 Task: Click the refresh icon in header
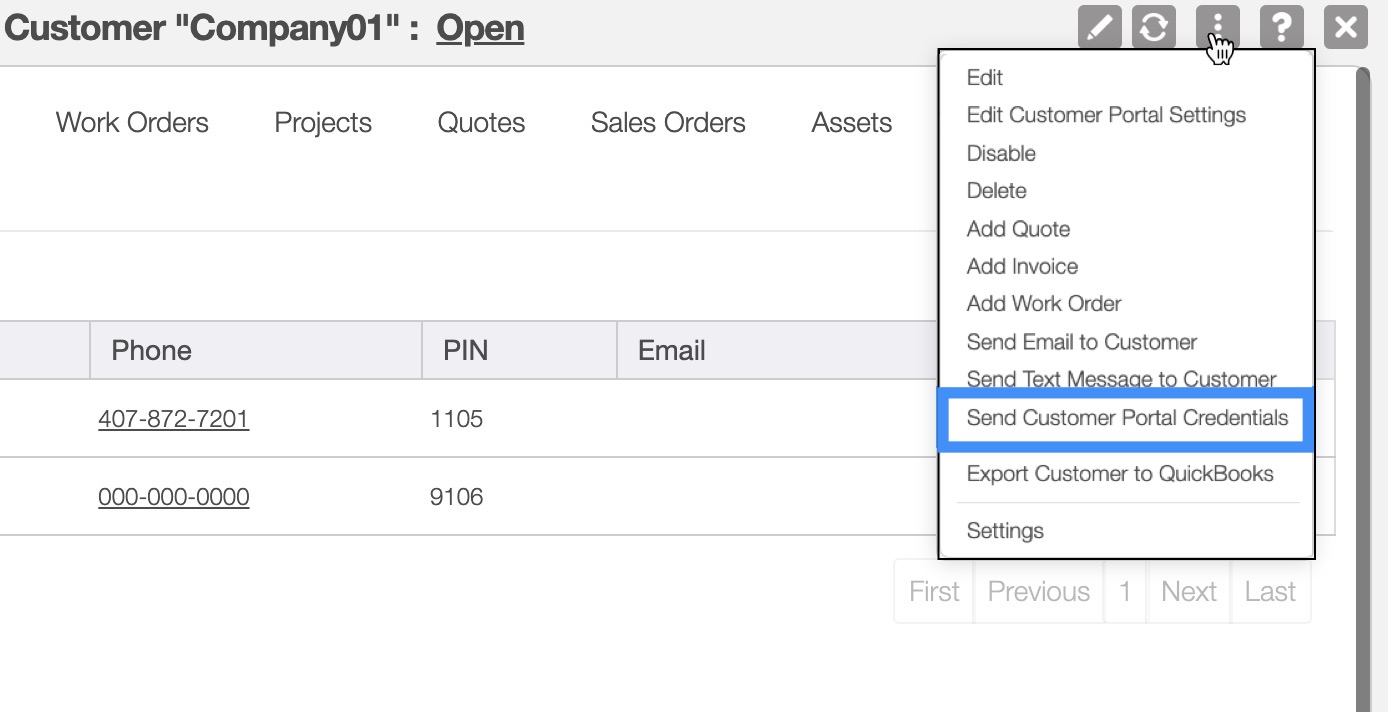click(x=1153, y=27)
